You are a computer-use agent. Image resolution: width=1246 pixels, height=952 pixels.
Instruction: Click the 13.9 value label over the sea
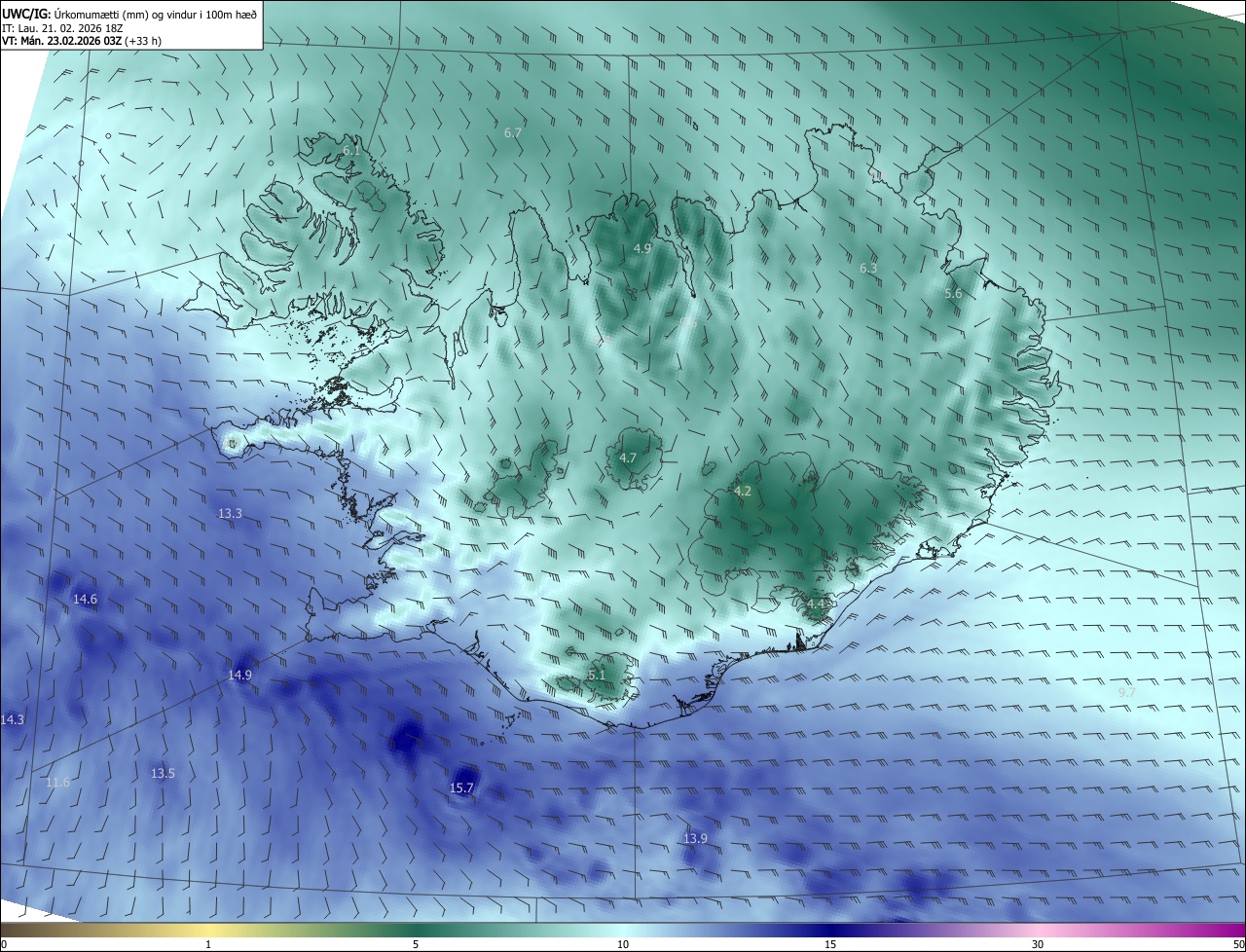point(695,839)
